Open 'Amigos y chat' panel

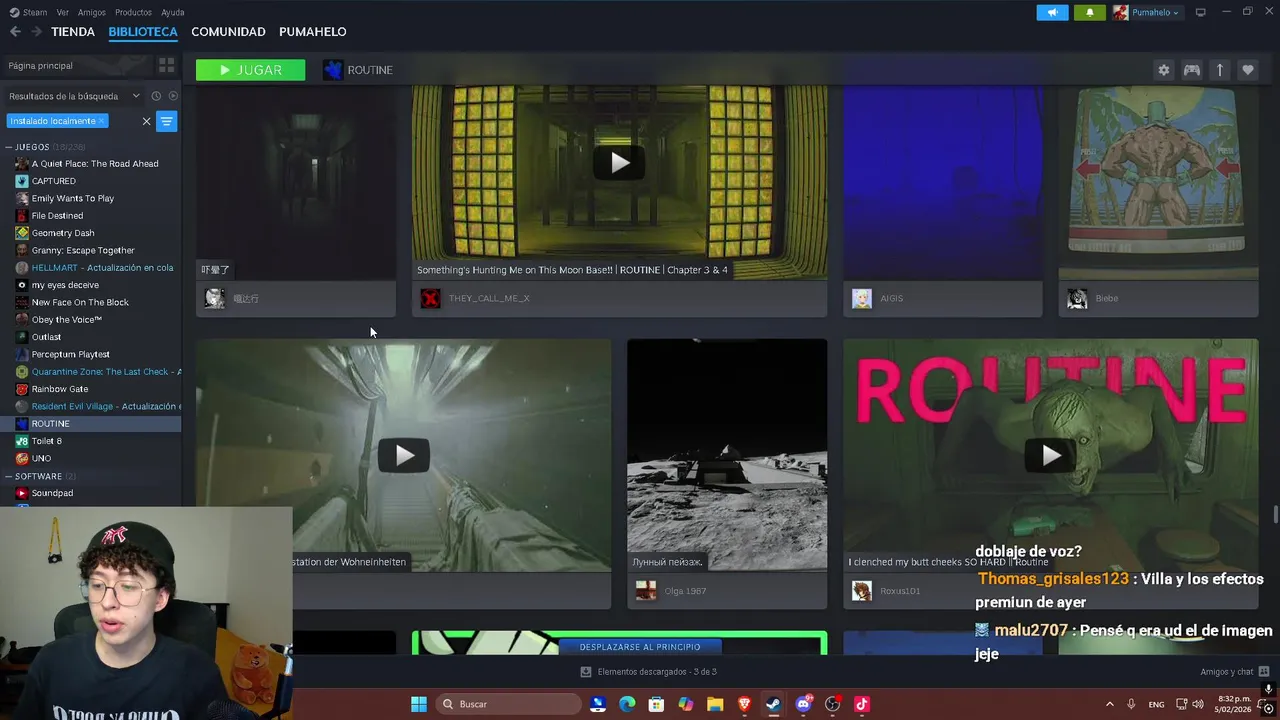[1234, 672]
